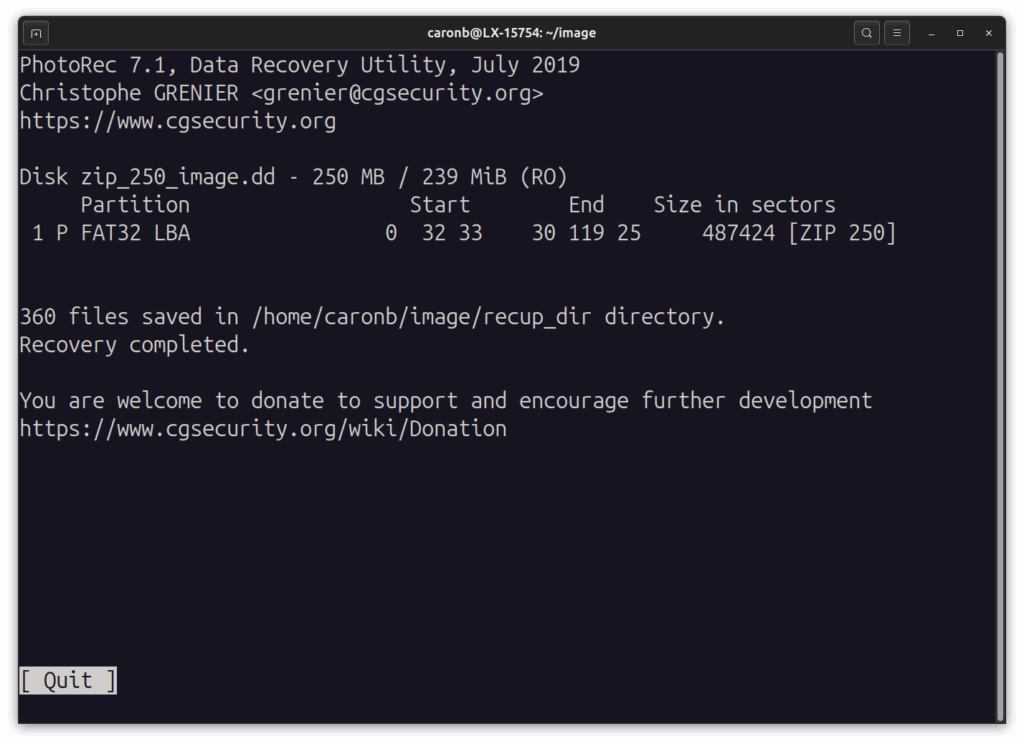
Task: Click the Recovery completed message
Action: pyautogui.click(x=134, y=345)
